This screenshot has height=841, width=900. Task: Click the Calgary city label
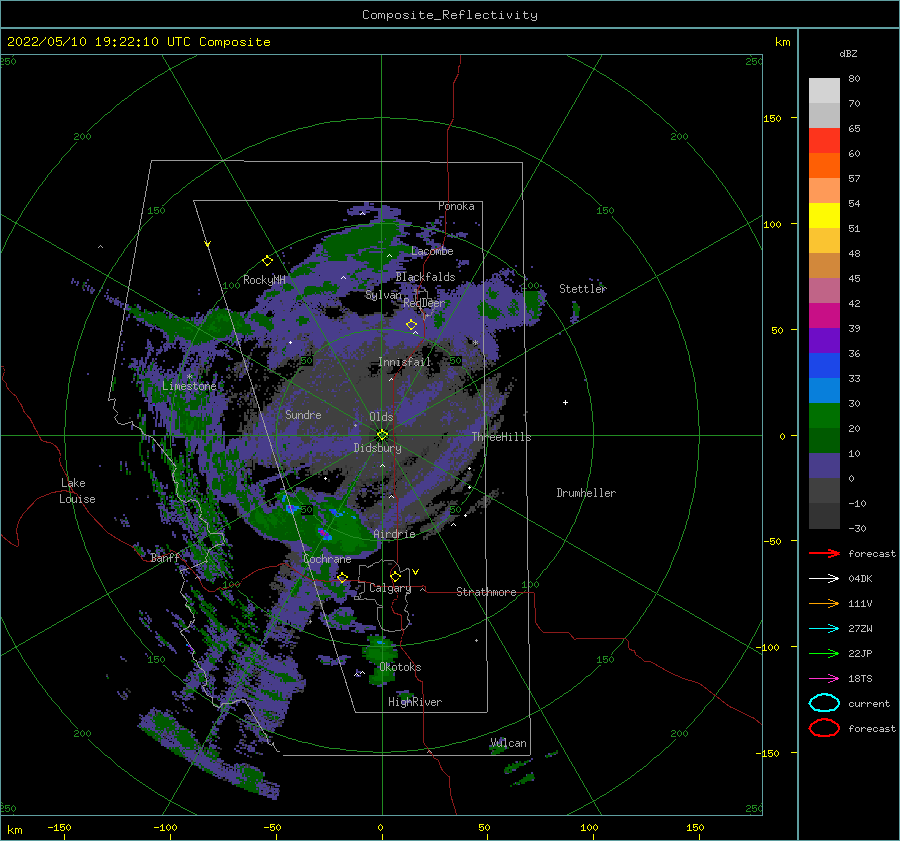(x=390, y=588)
